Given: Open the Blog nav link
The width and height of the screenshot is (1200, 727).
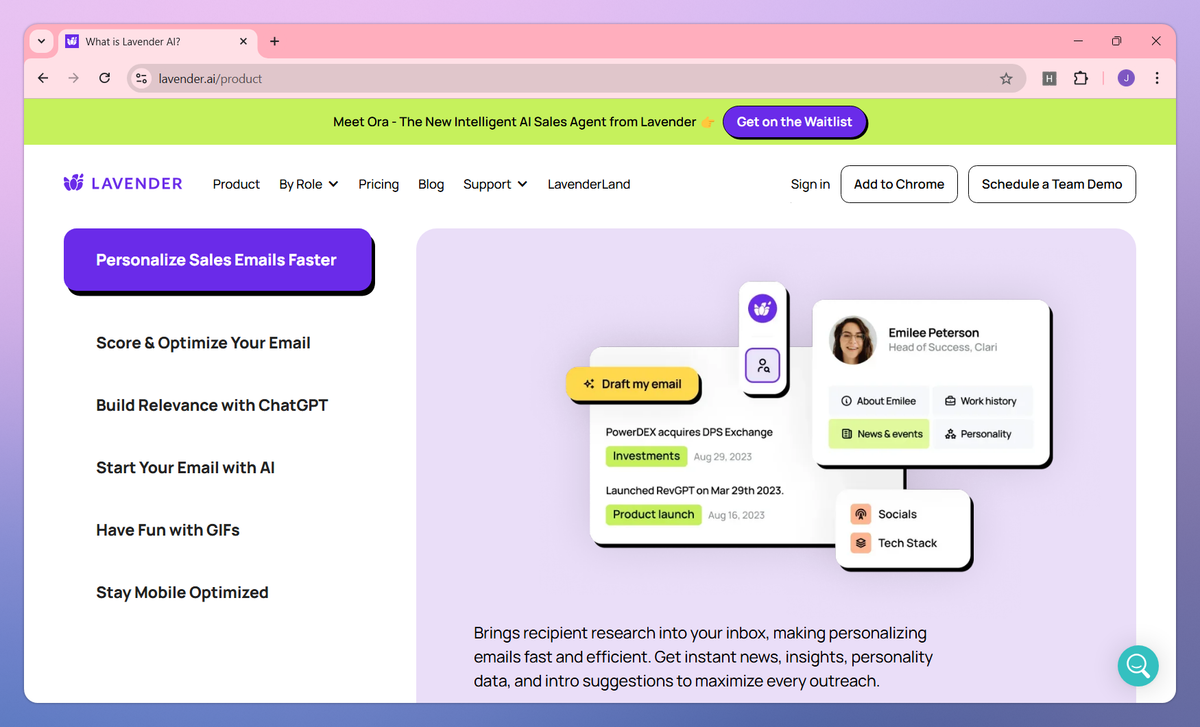Looking at the screenshot, I should pos(431,184).
